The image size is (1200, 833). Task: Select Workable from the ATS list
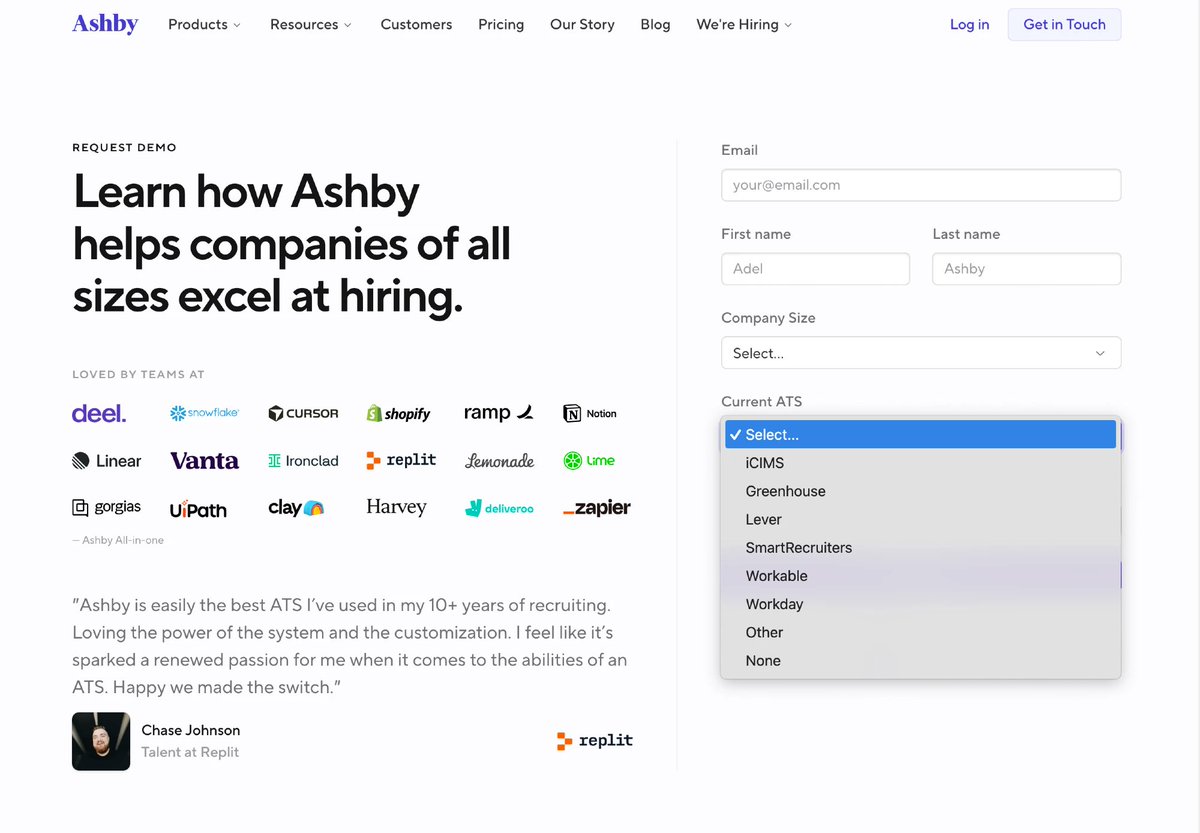click(921, 576)
